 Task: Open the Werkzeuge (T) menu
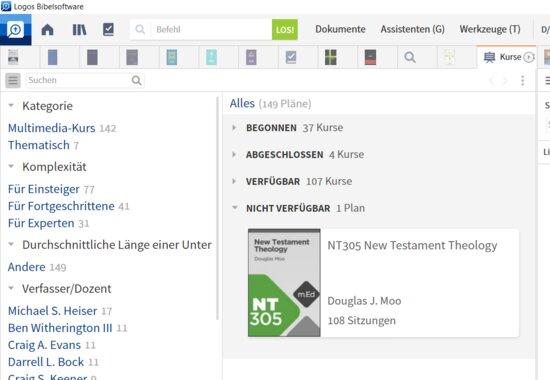tap(490, 29)
